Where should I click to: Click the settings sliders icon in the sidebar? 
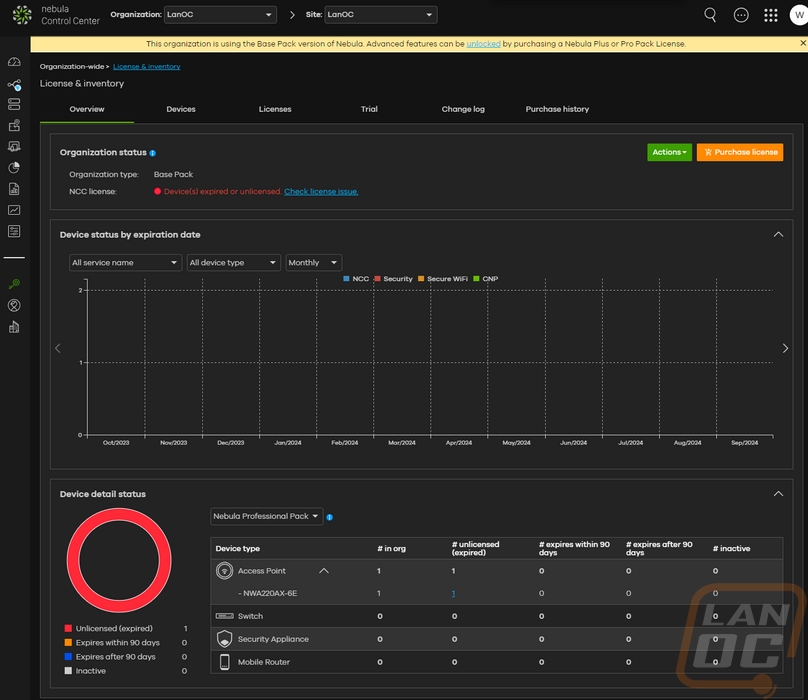click(14, 231)
